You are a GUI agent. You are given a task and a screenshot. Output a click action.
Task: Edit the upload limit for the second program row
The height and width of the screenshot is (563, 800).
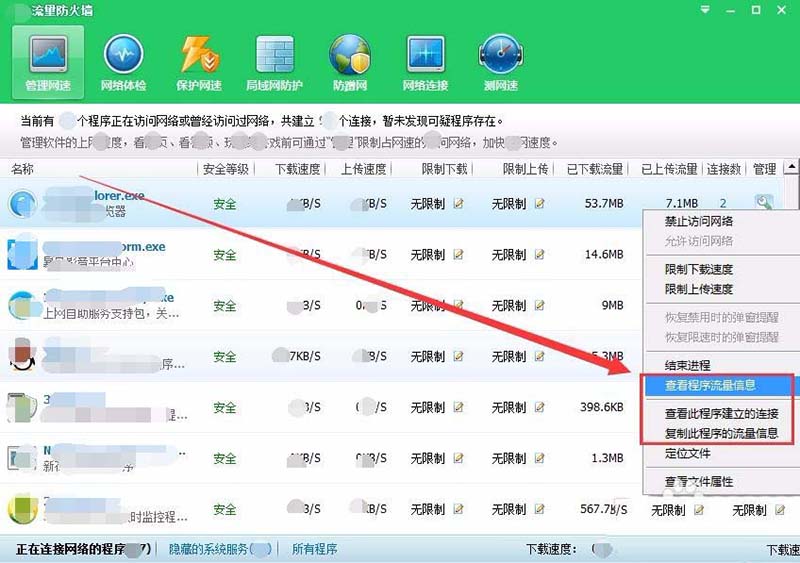[x=540, y=255]
